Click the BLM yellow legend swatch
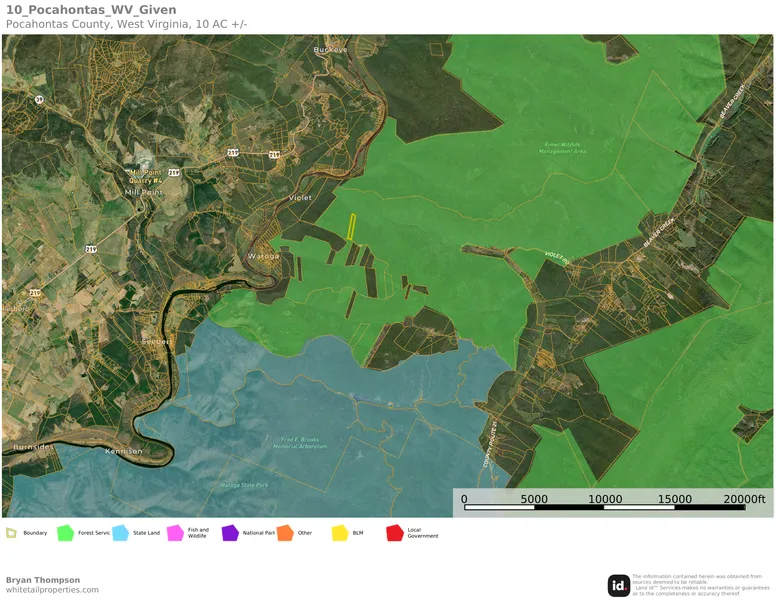776x600 pixels. tap(340, 533)
